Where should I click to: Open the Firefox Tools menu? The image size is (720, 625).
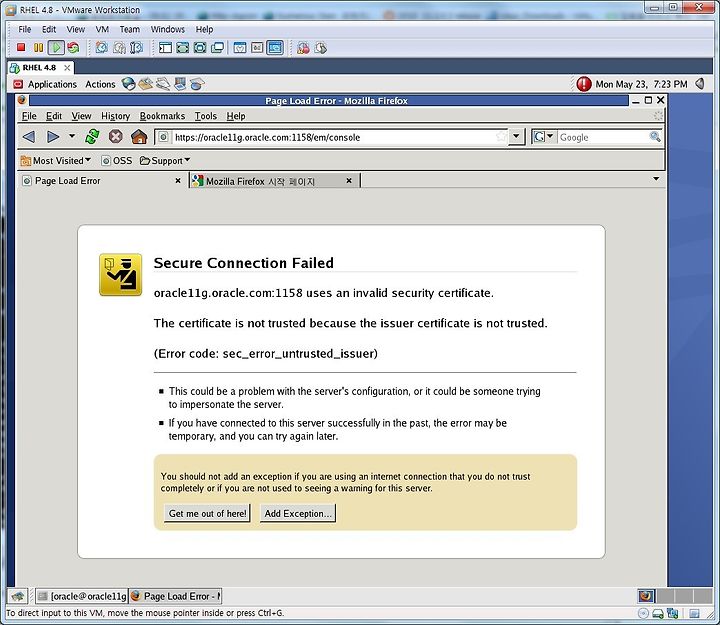(x=205, y=116)
